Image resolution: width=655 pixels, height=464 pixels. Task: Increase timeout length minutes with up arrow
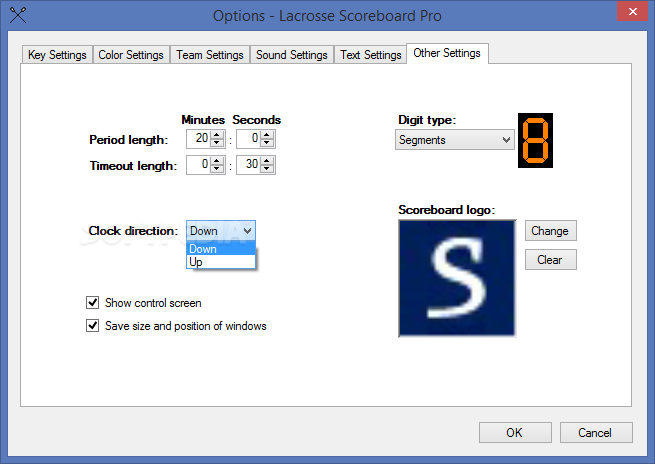point(217,160)
